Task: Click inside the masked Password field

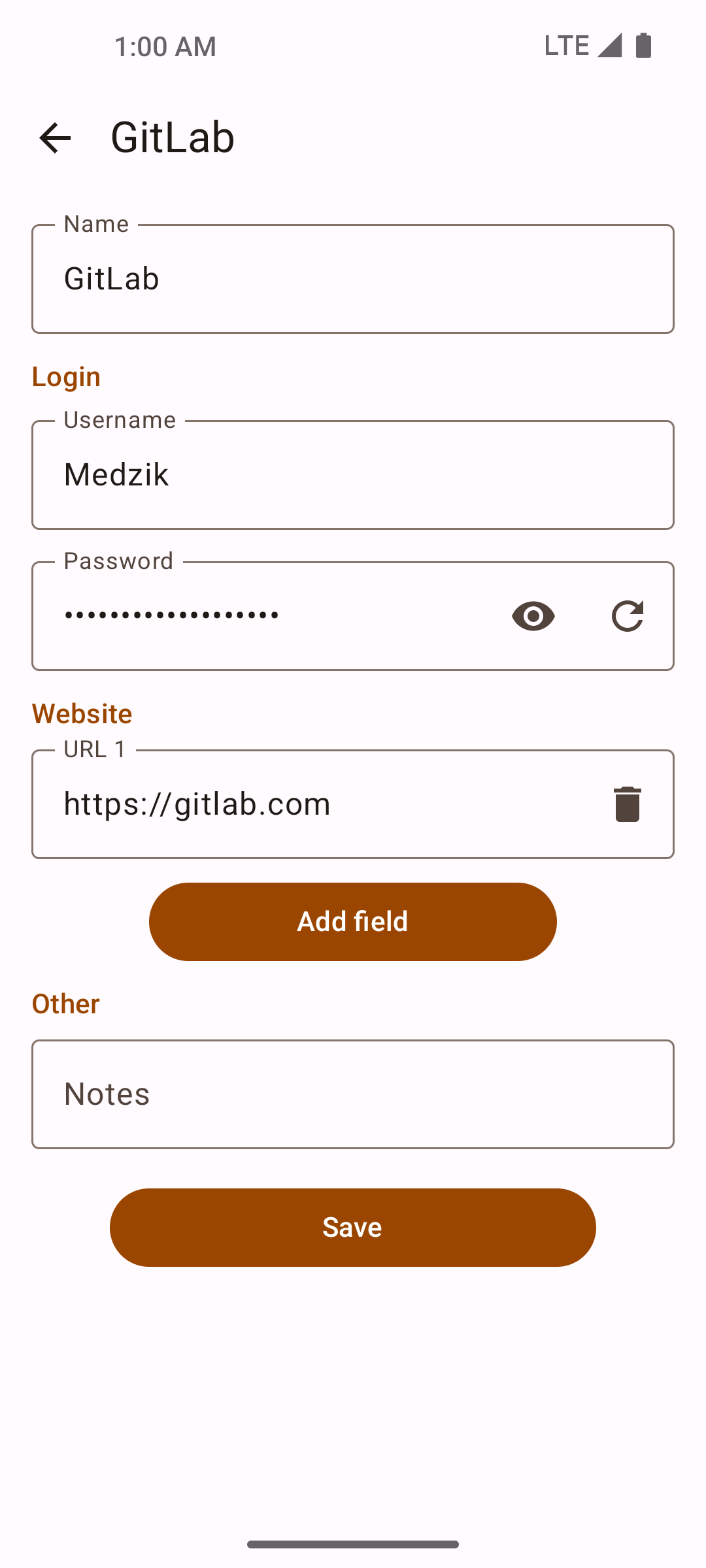Action: pos(261,616)
